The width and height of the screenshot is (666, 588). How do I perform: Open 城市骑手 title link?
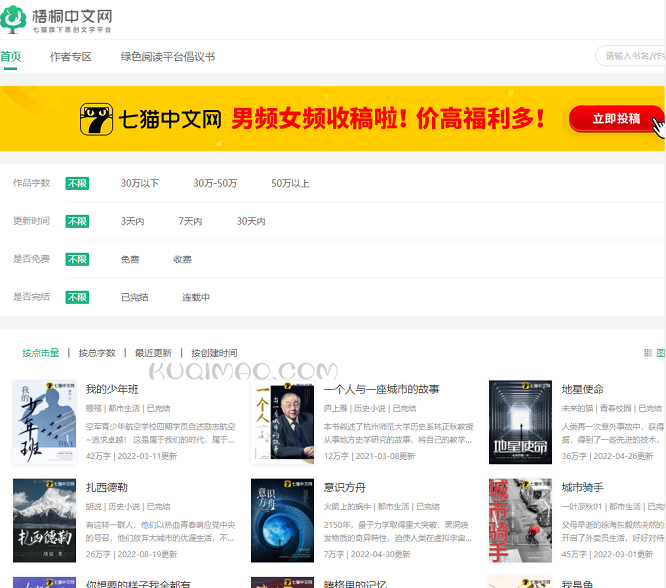coord(583,487)
